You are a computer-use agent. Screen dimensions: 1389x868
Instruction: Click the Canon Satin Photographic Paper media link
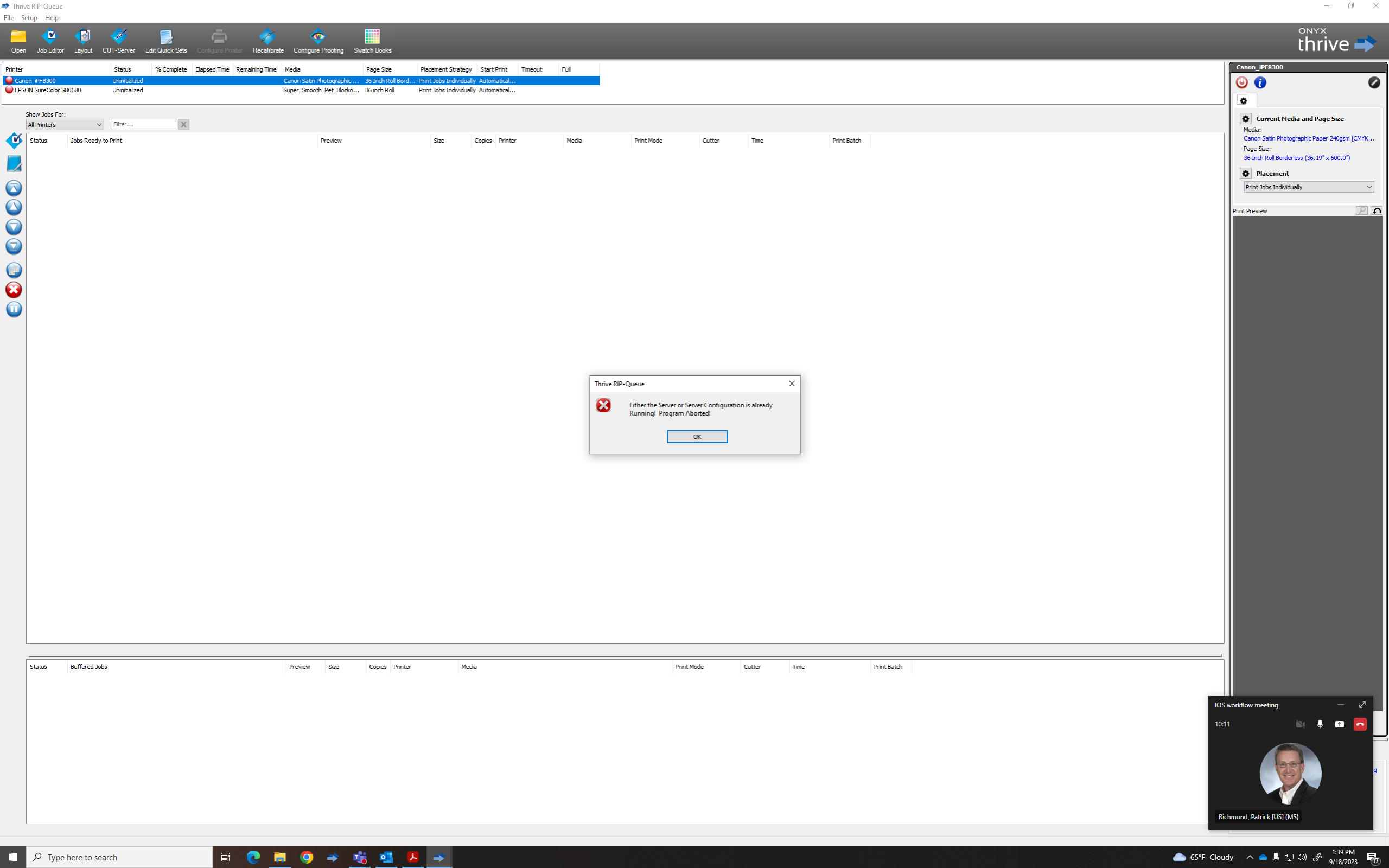pos(1309,138)
